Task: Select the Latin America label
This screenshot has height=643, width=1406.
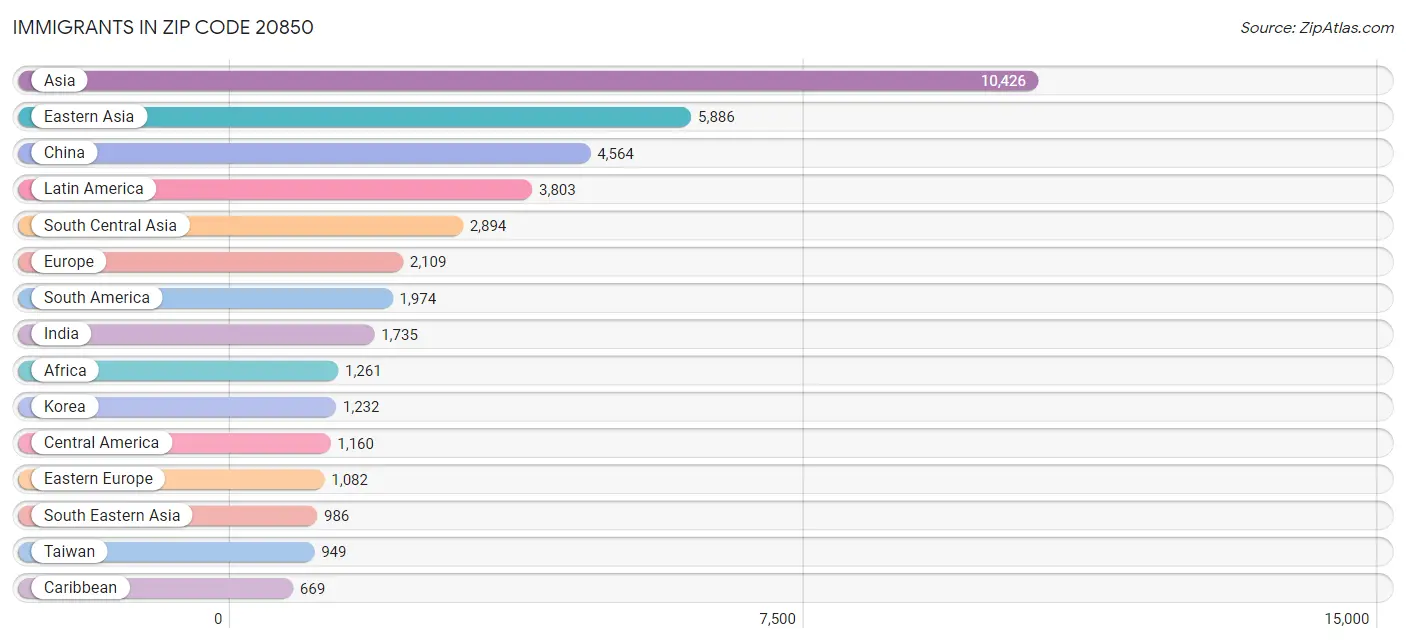Action: coord(93,188)
